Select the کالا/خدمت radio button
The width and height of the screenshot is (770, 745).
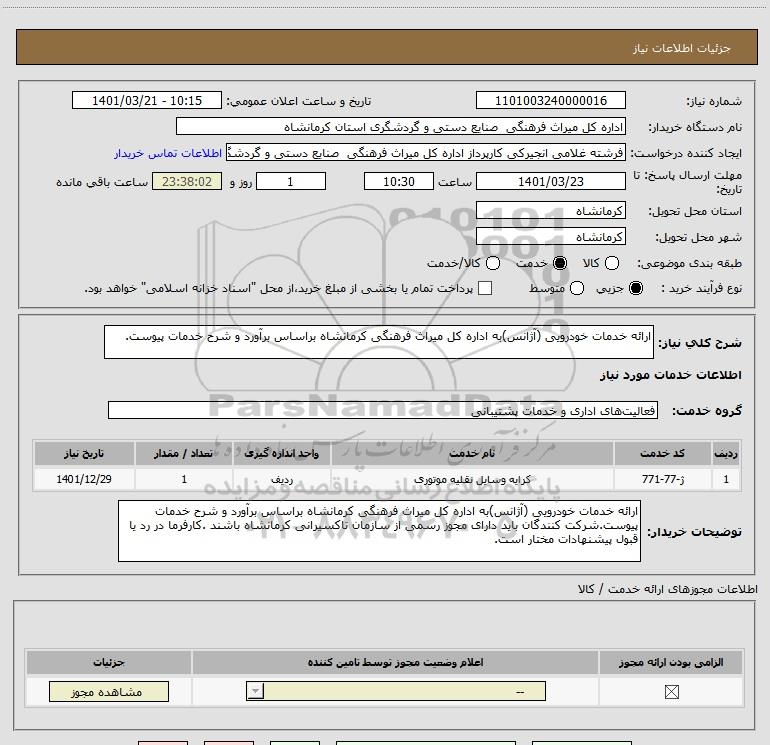point(493,263)
